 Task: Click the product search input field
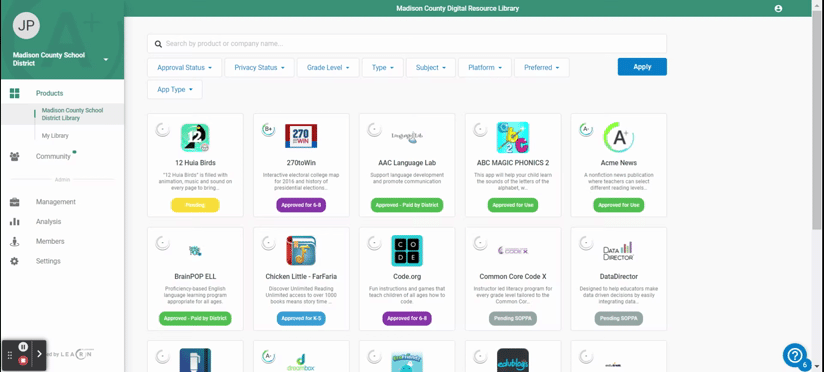[x=407, y=44]
